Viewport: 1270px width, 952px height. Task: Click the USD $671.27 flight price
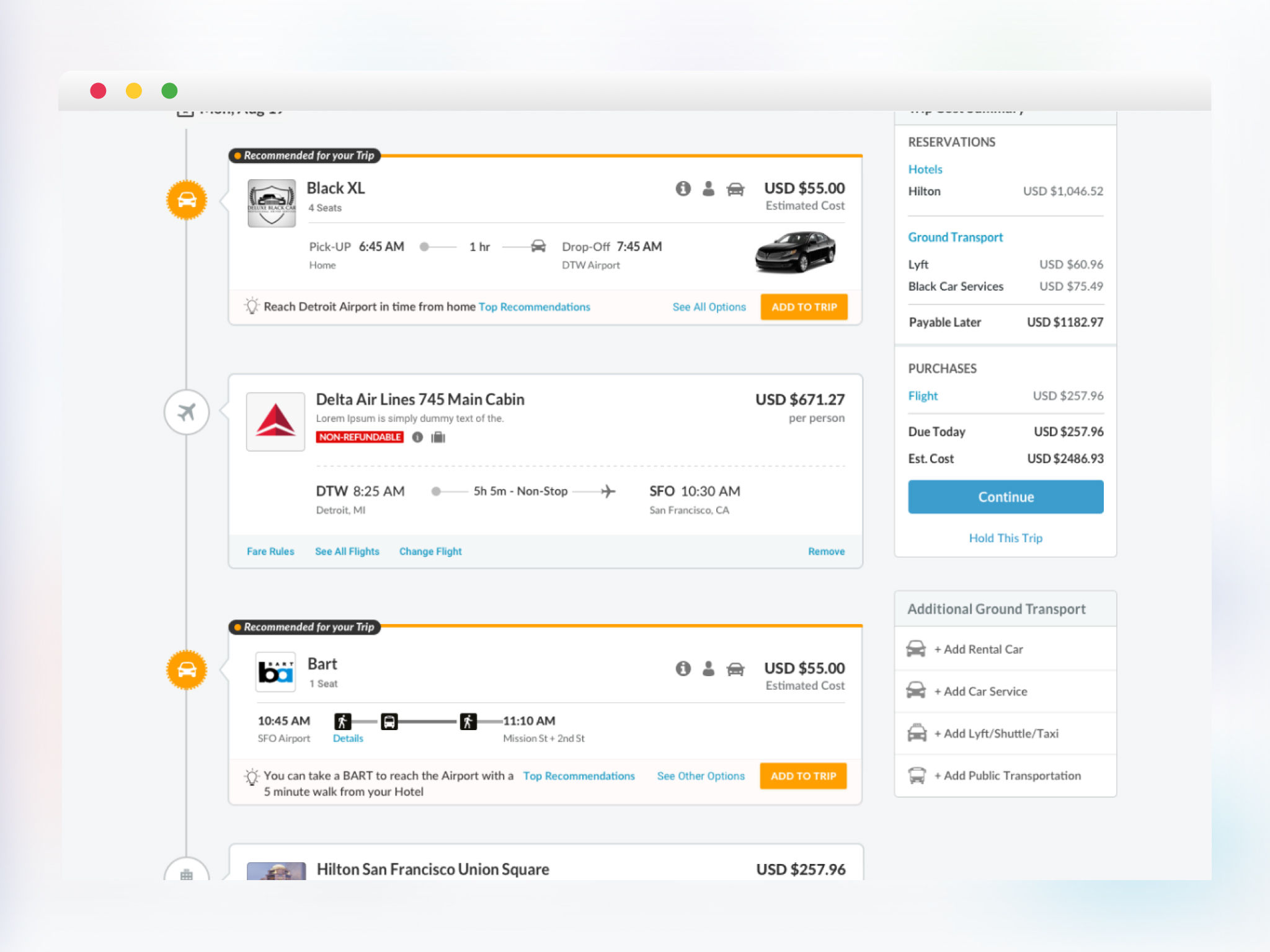click(800, 399)
